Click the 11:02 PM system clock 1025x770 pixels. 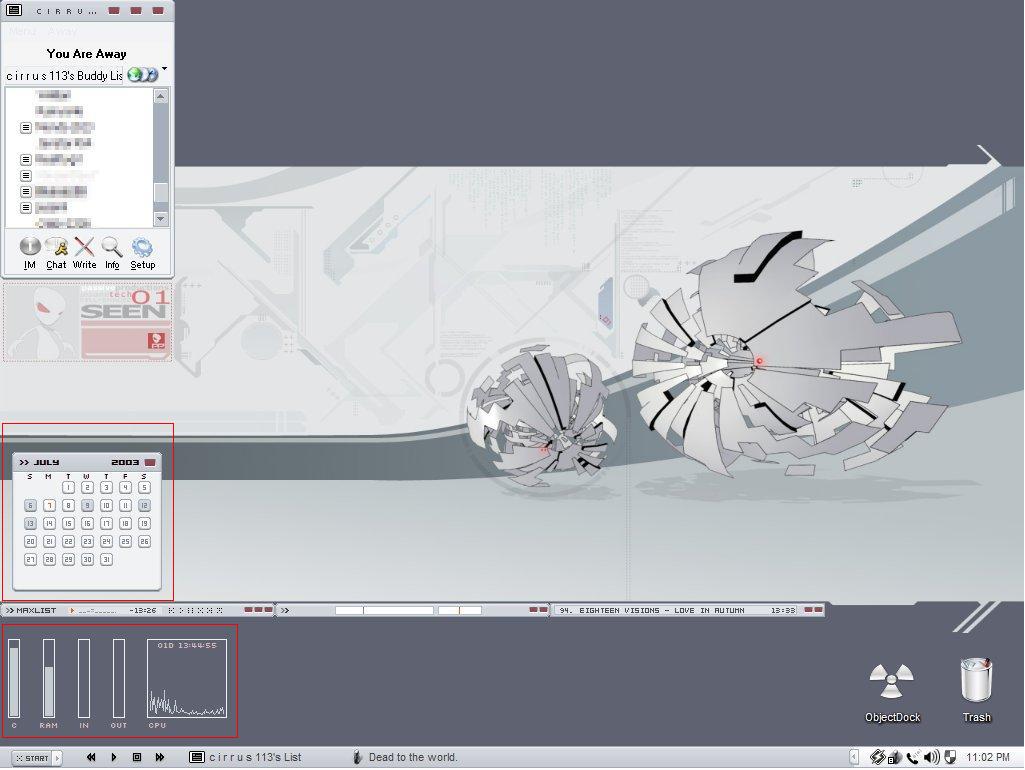pyautogui.click(x=988, y=757)
